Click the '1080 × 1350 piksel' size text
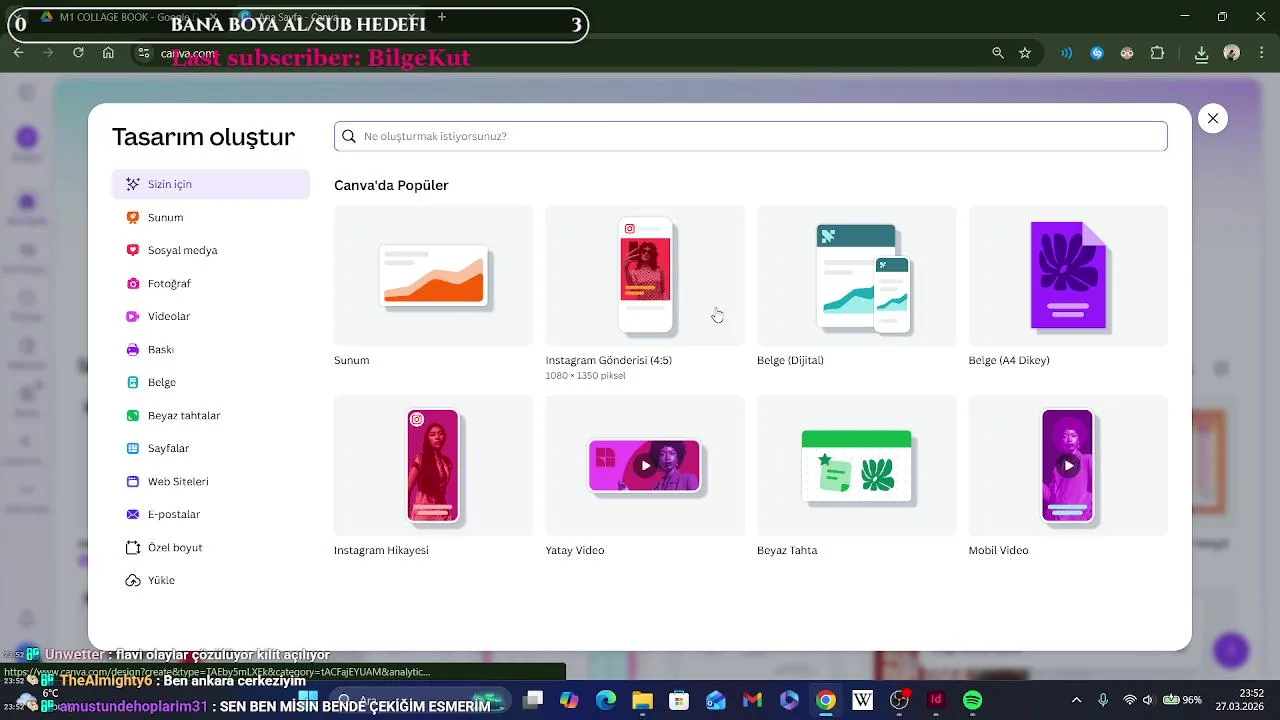The height and width of the screenshot is (720, 1280). pos(585,376)
